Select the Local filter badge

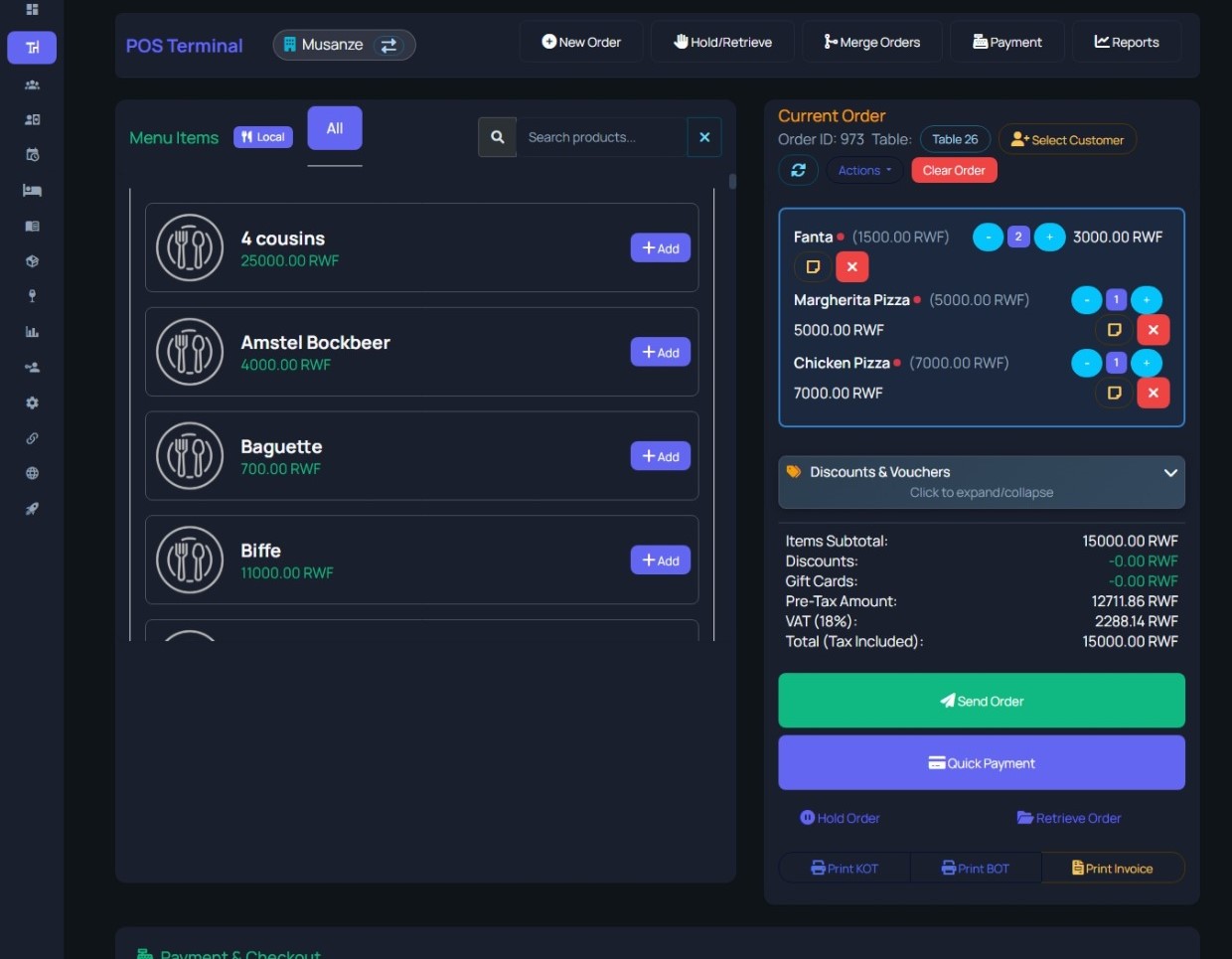[x=262, y=136]
